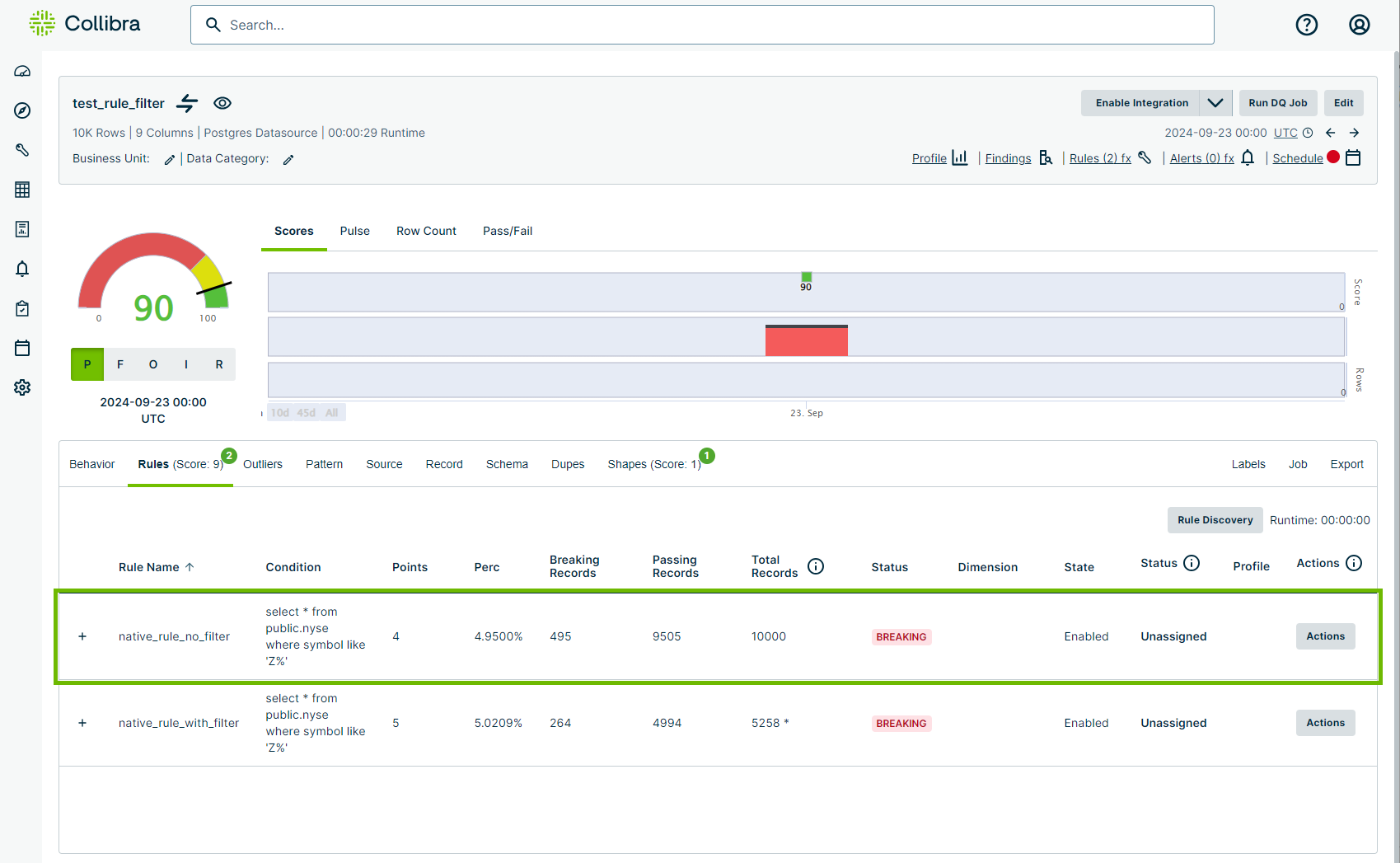Select the I score filter button
This screenshot has width=1400, height=863.
(x=186, y=364)
